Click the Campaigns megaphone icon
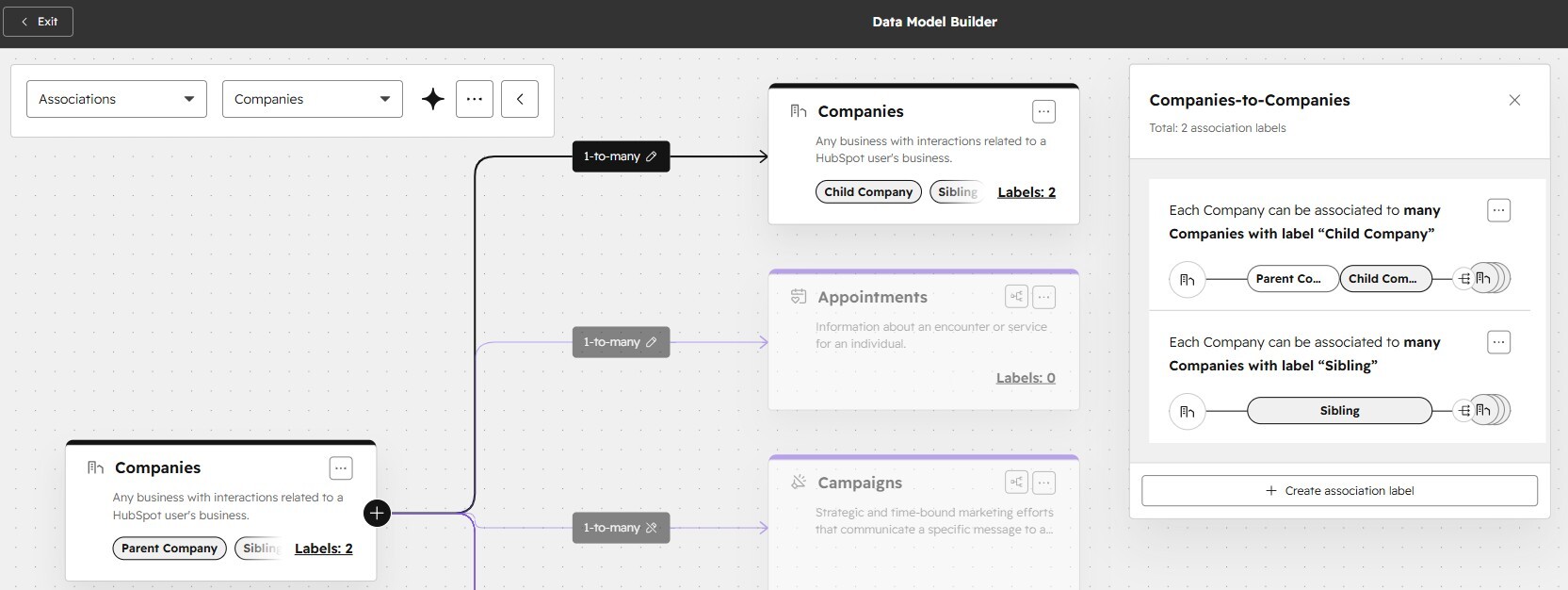 (x=799, y=483)
